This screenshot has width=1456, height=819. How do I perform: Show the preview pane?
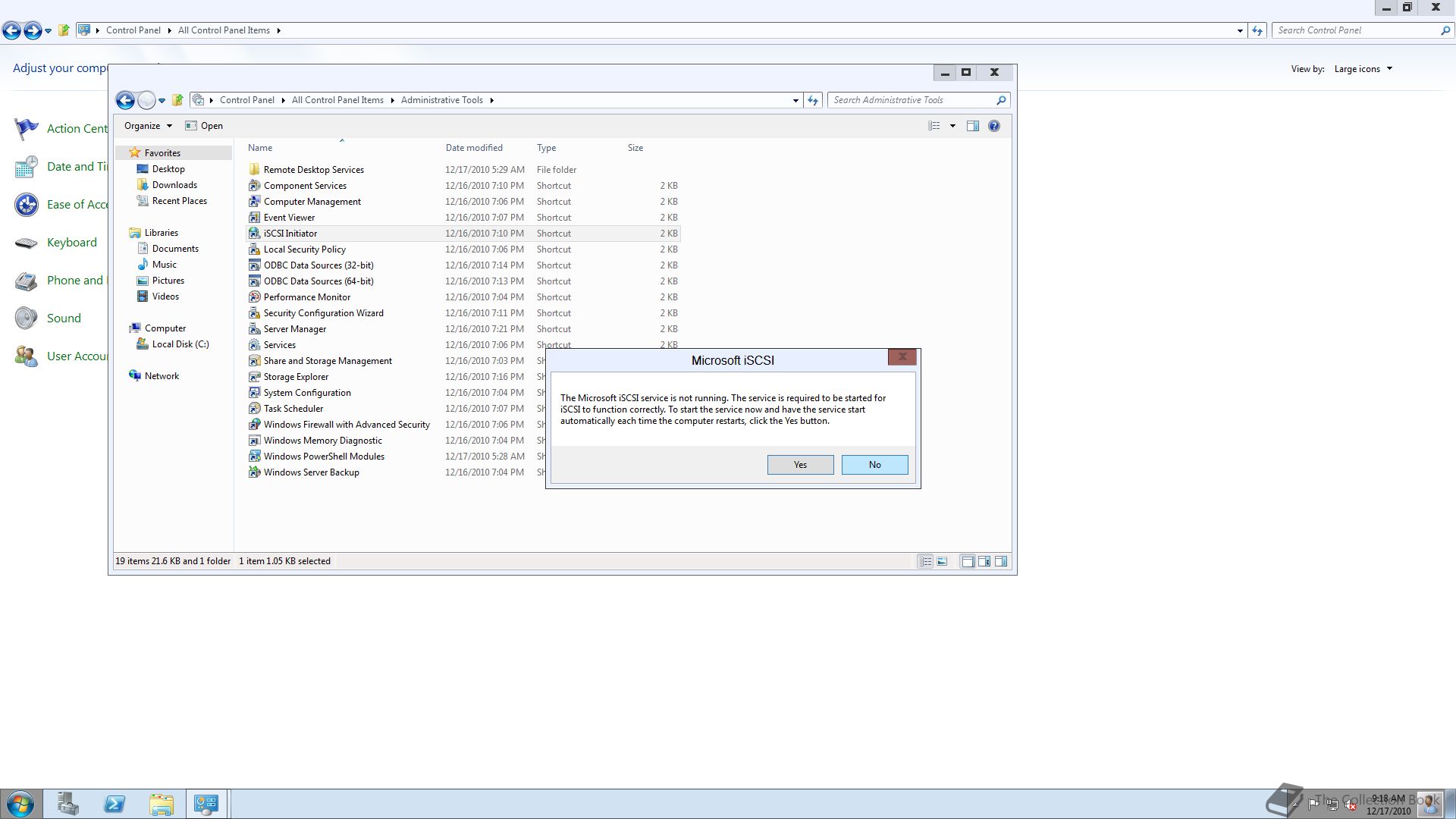pyautogui.click(x=973, y=126)
